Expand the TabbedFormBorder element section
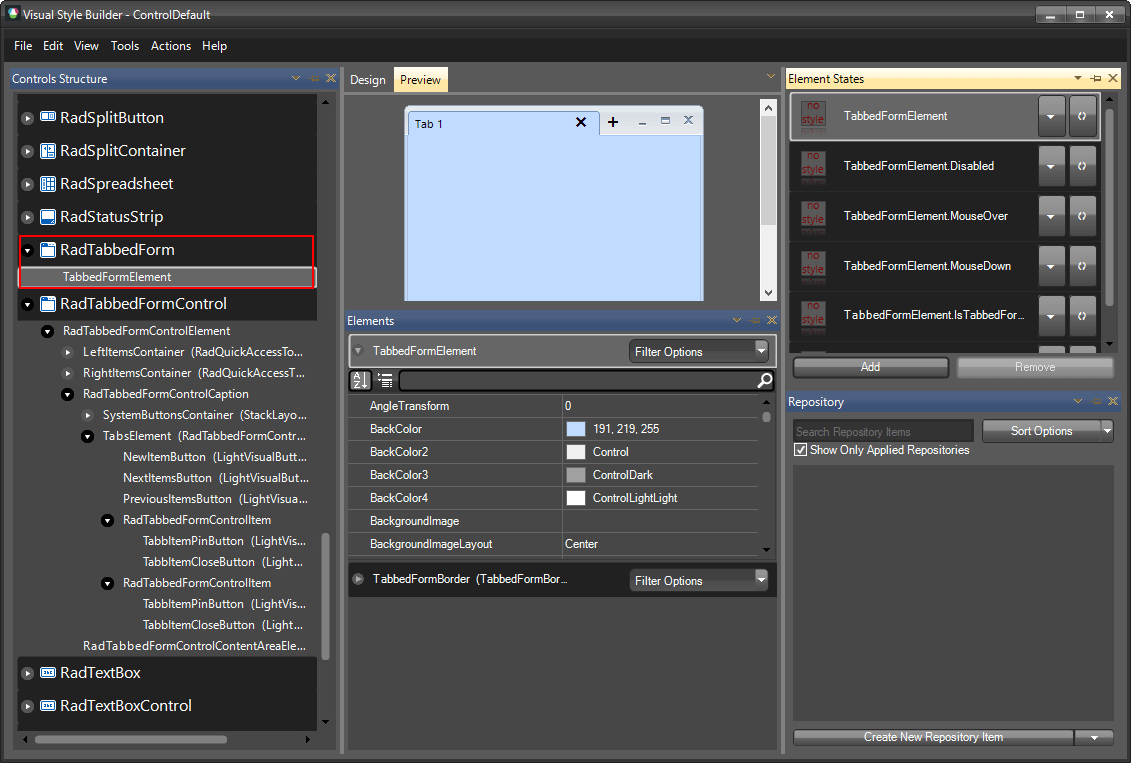 [358, 579]
